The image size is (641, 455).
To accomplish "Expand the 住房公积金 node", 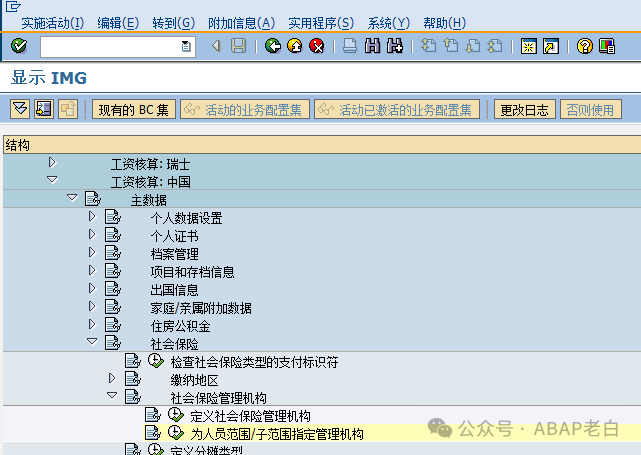I will click(x=92, y=324).
